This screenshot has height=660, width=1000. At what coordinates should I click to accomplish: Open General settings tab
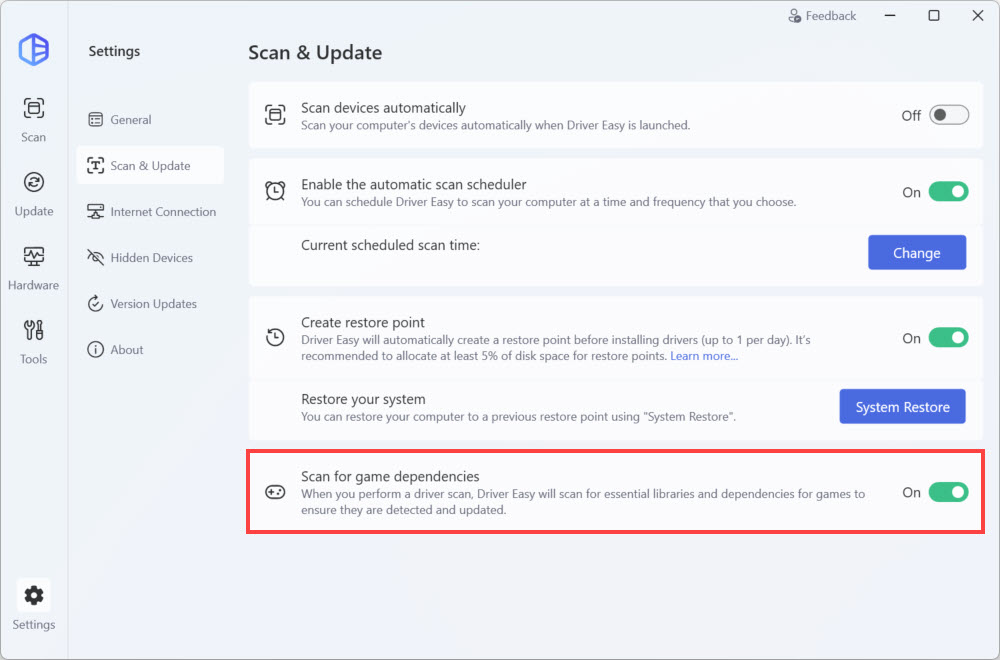click(x=130, y=120)
